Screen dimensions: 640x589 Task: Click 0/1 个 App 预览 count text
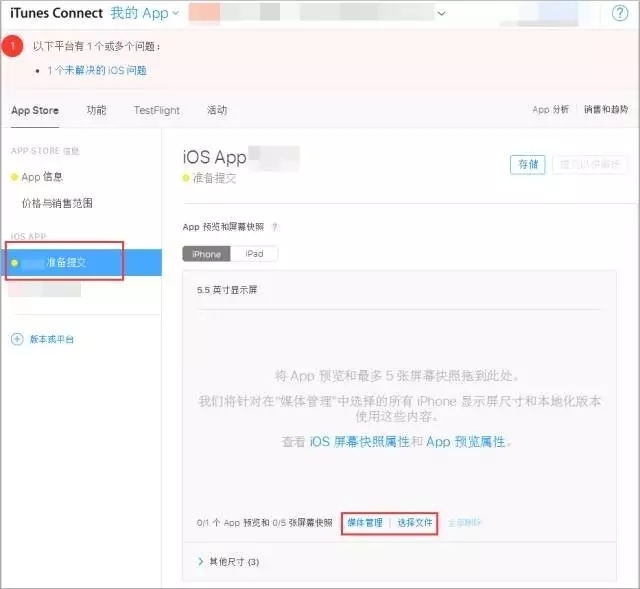point(264,522)
